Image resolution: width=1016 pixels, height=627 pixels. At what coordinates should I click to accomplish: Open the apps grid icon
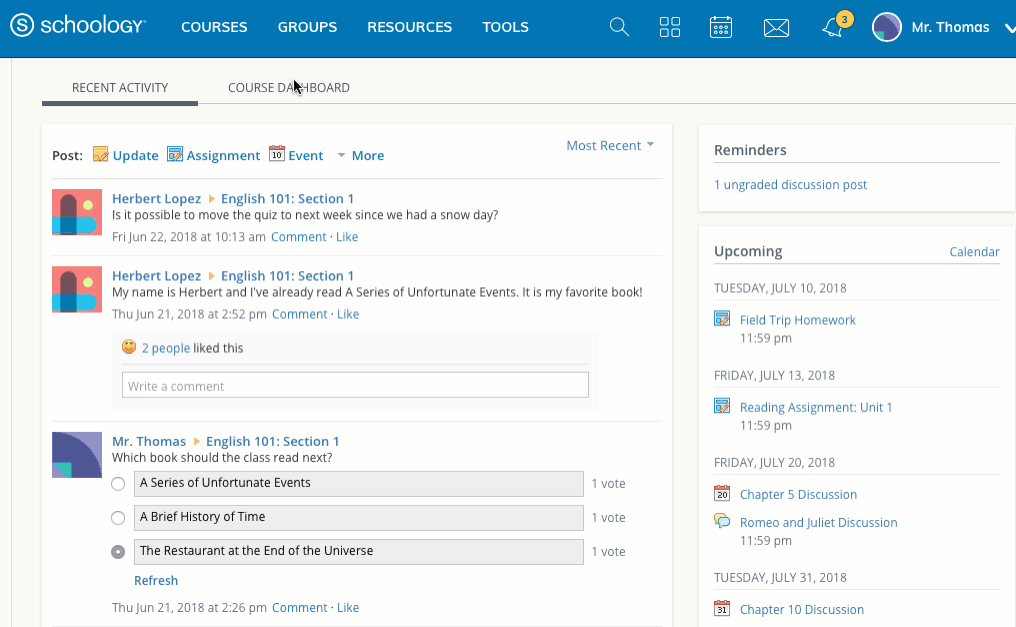(670, 27)
